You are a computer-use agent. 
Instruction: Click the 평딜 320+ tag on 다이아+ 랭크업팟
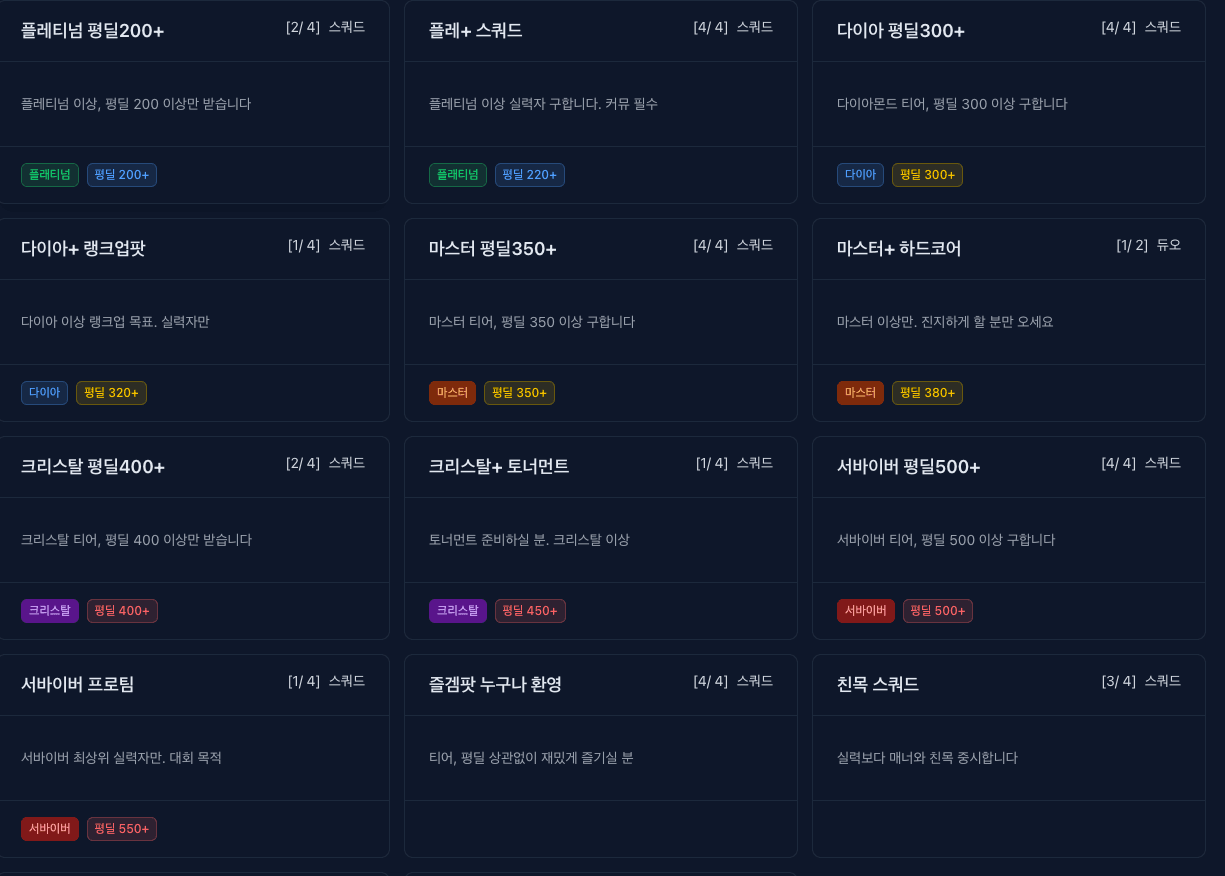pos(111,392)
